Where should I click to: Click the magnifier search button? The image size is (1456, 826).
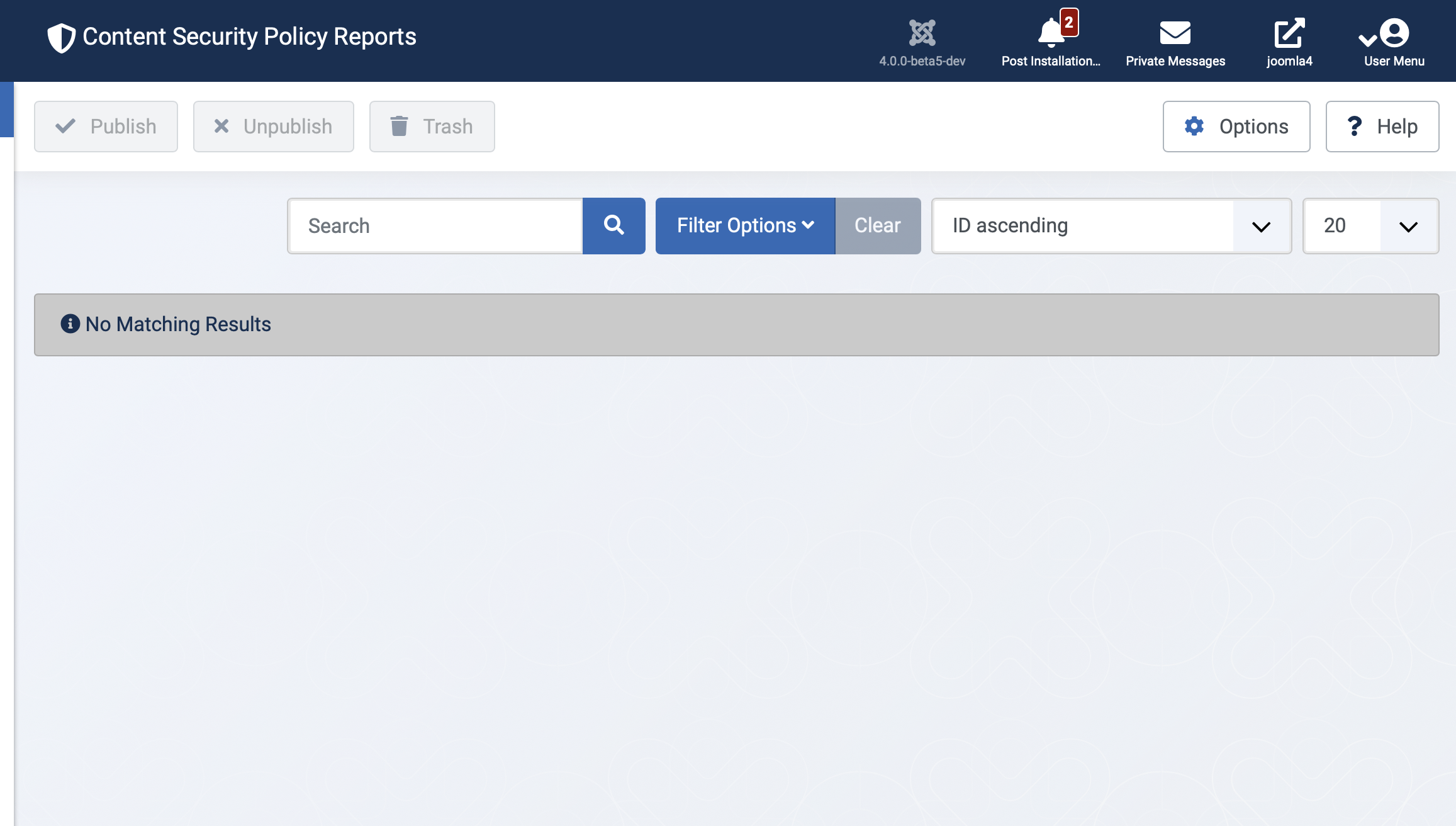click(x=614, y=226)
